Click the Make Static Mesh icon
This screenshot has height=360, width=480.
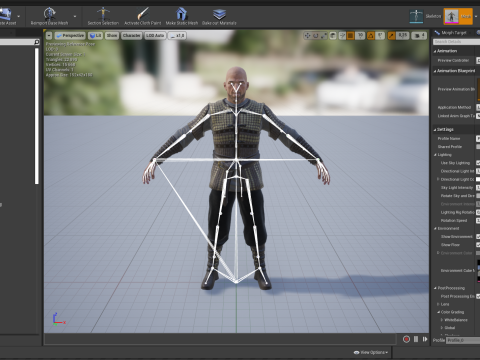click(x=181, y=14)
